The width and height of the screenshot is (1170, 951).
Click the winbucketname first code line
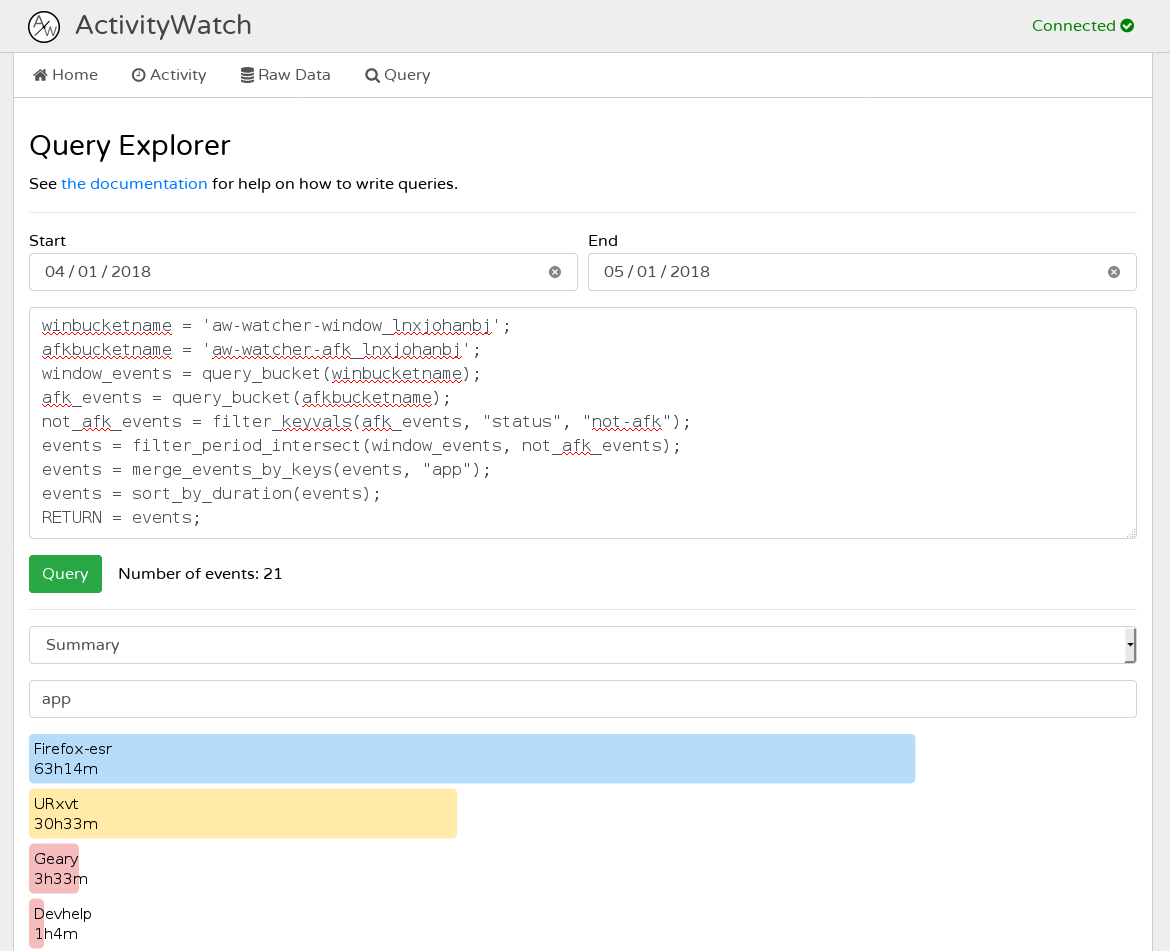coord(276,326)
